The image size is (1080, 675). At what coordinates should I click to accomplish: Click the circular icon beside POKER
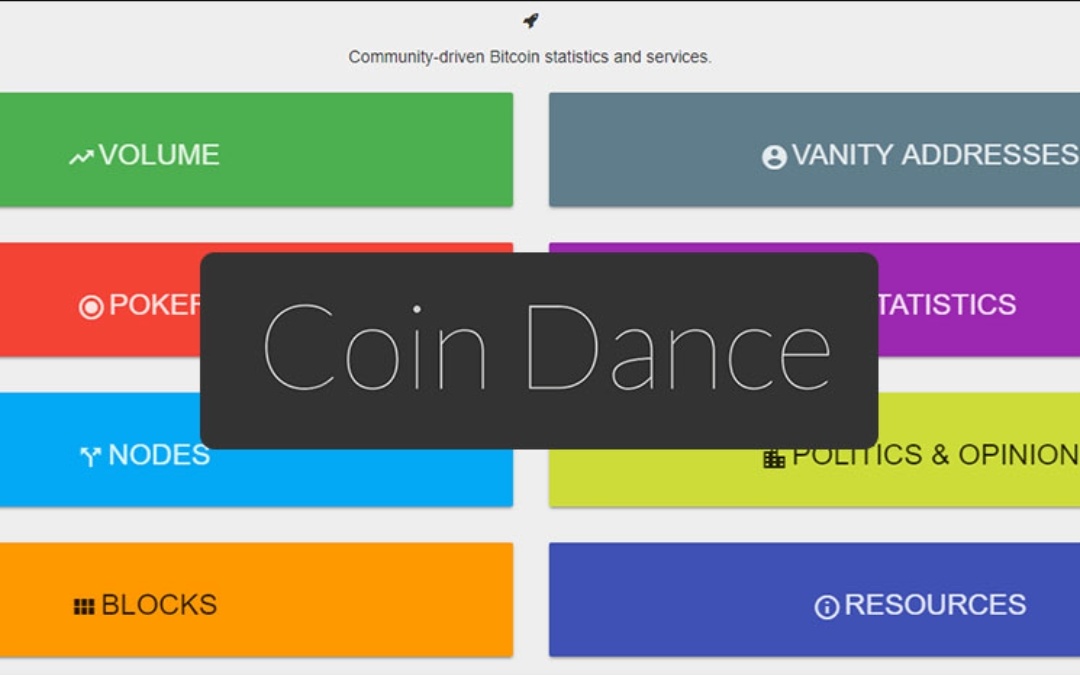pos(91,307)
